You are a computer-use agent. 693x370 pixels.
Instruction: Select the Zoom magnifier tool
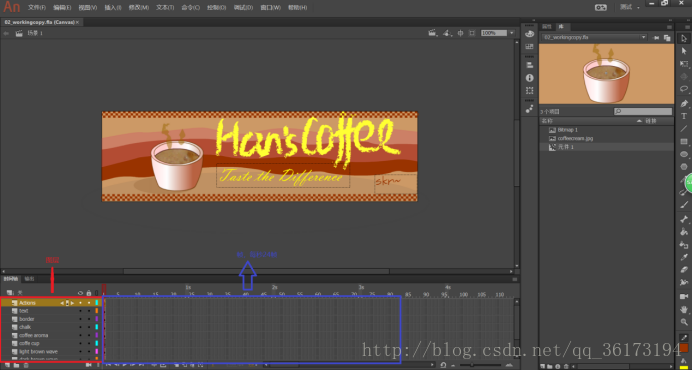(x=684, y=322)
